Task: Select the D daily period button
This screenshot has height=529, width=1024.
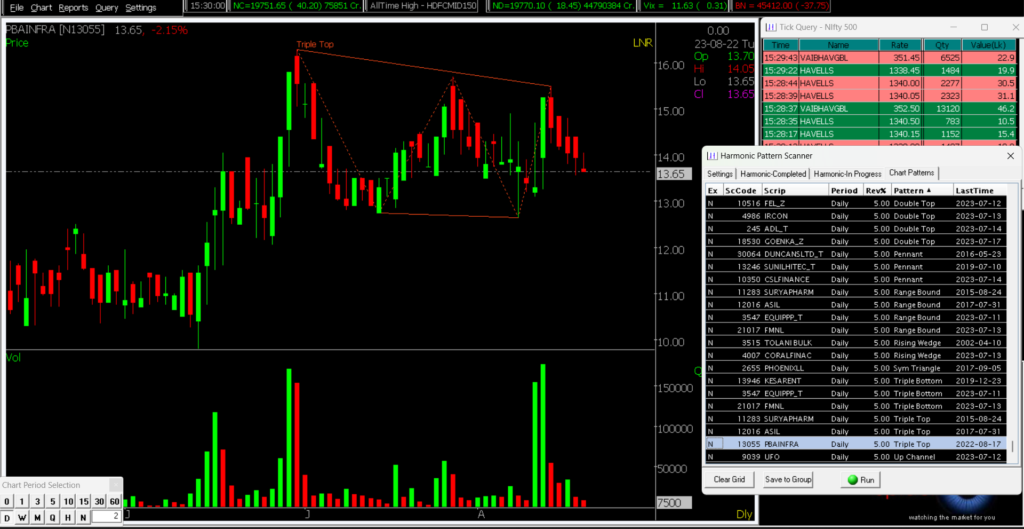Action: pyautogui.click(x=7, y=517)
